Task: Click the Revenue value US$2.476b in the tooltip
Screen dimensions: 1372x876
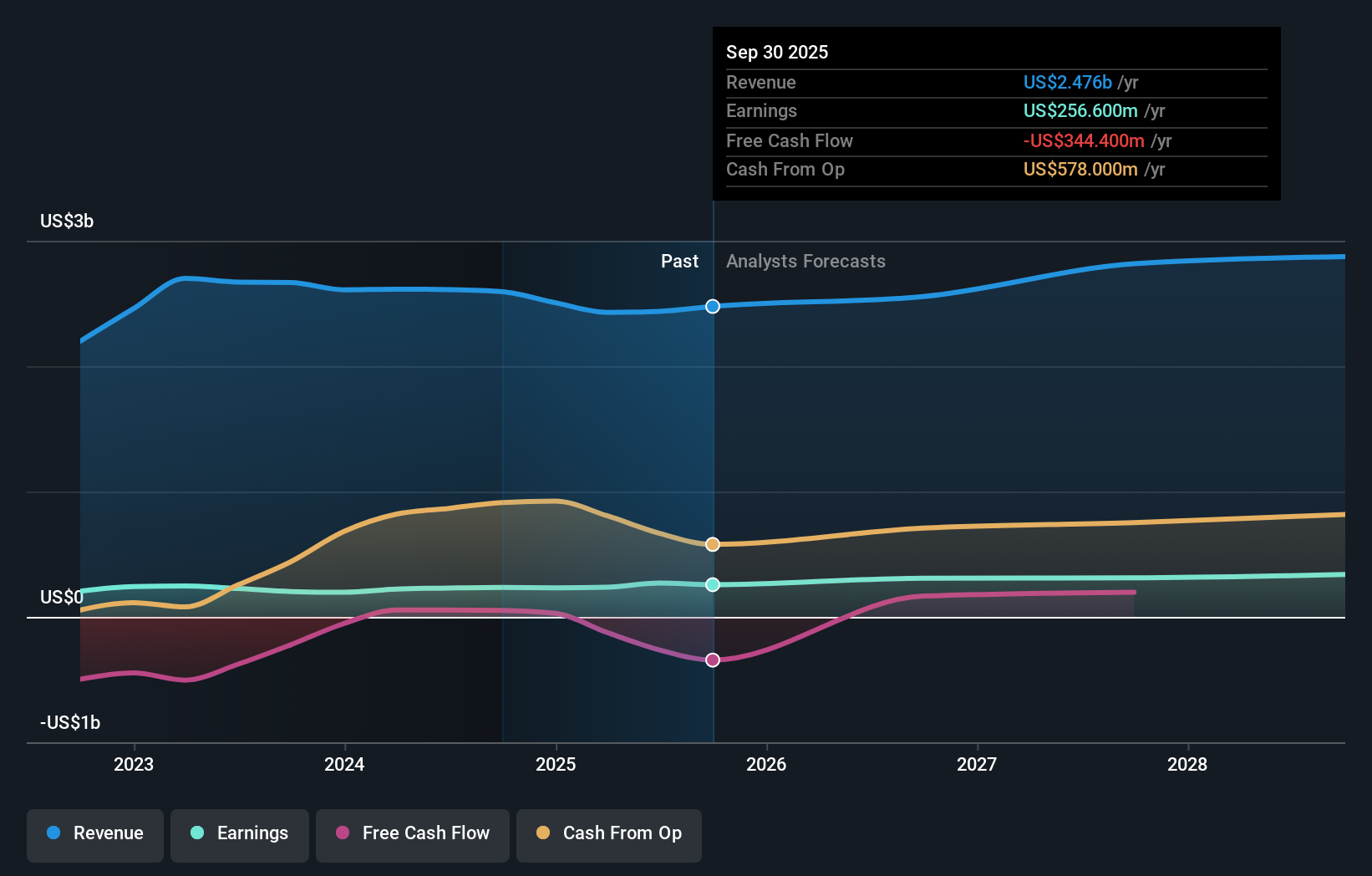Action: tap(1068, 82)
